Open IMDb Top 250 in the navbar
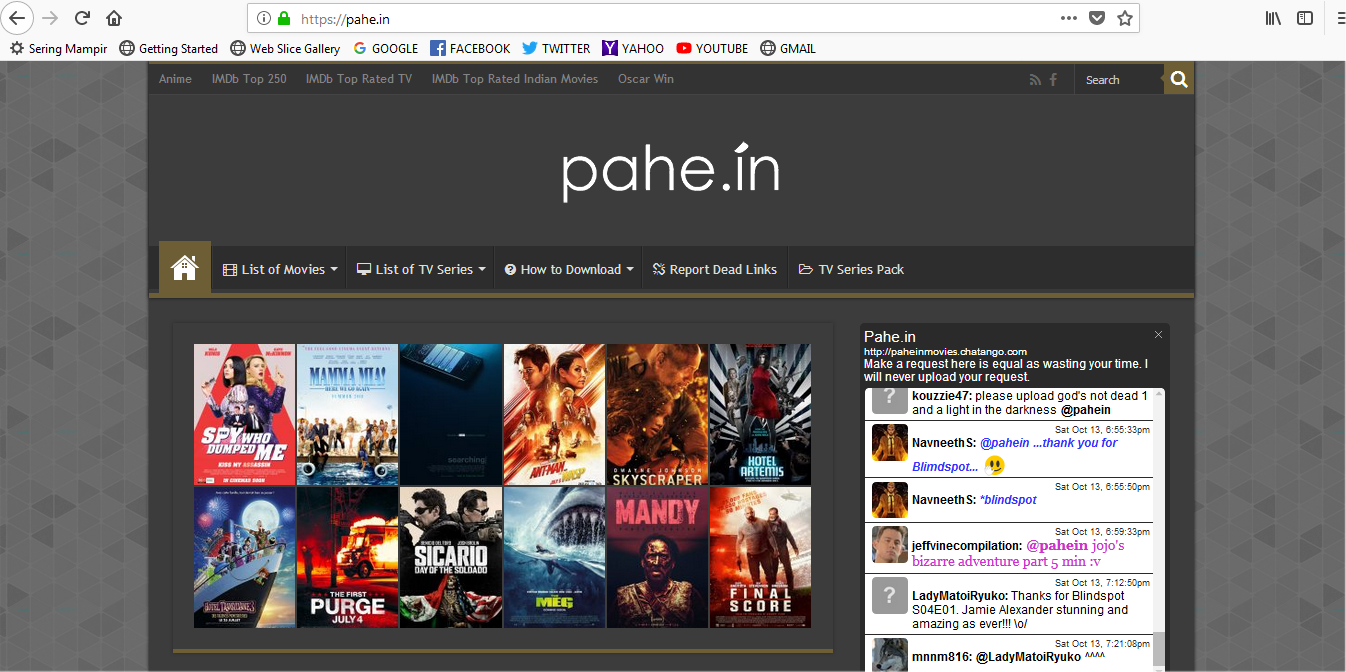Screen dimensions: 1346x672 coord(249,78)
